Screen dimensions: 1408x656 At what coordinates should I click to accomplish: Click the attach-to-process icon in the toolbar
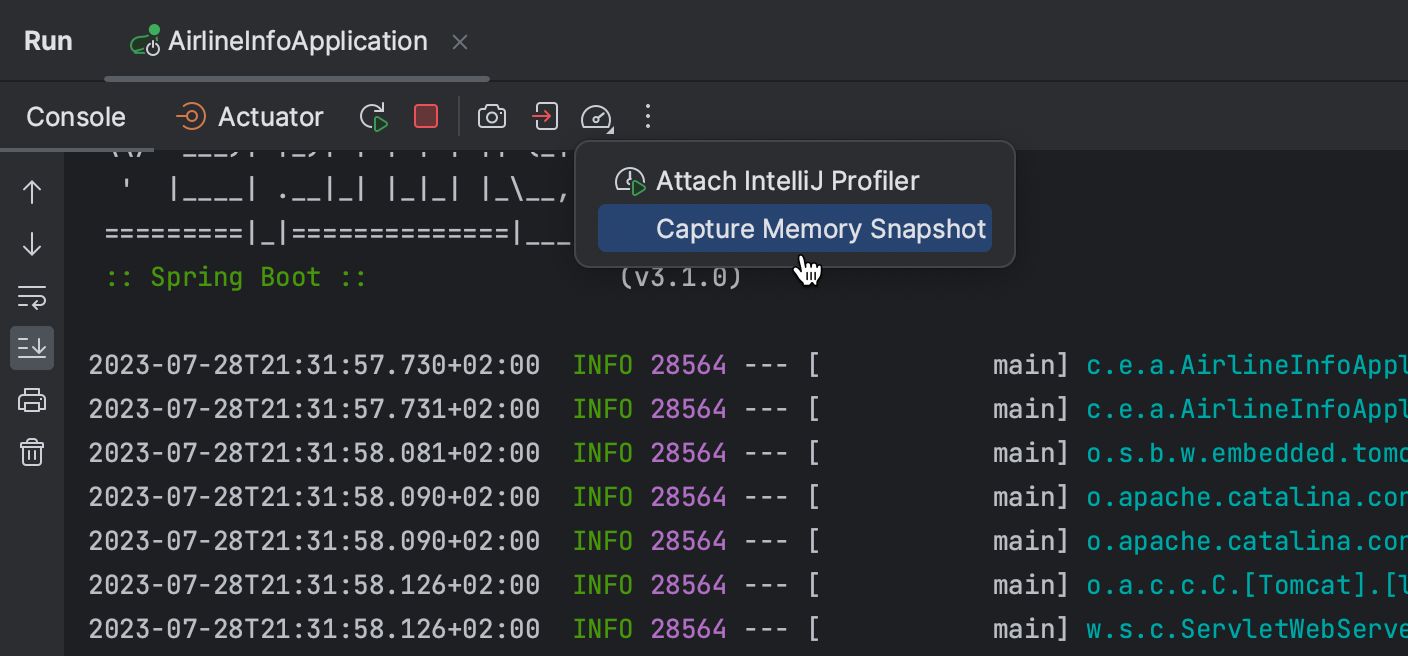coord(544,116)
